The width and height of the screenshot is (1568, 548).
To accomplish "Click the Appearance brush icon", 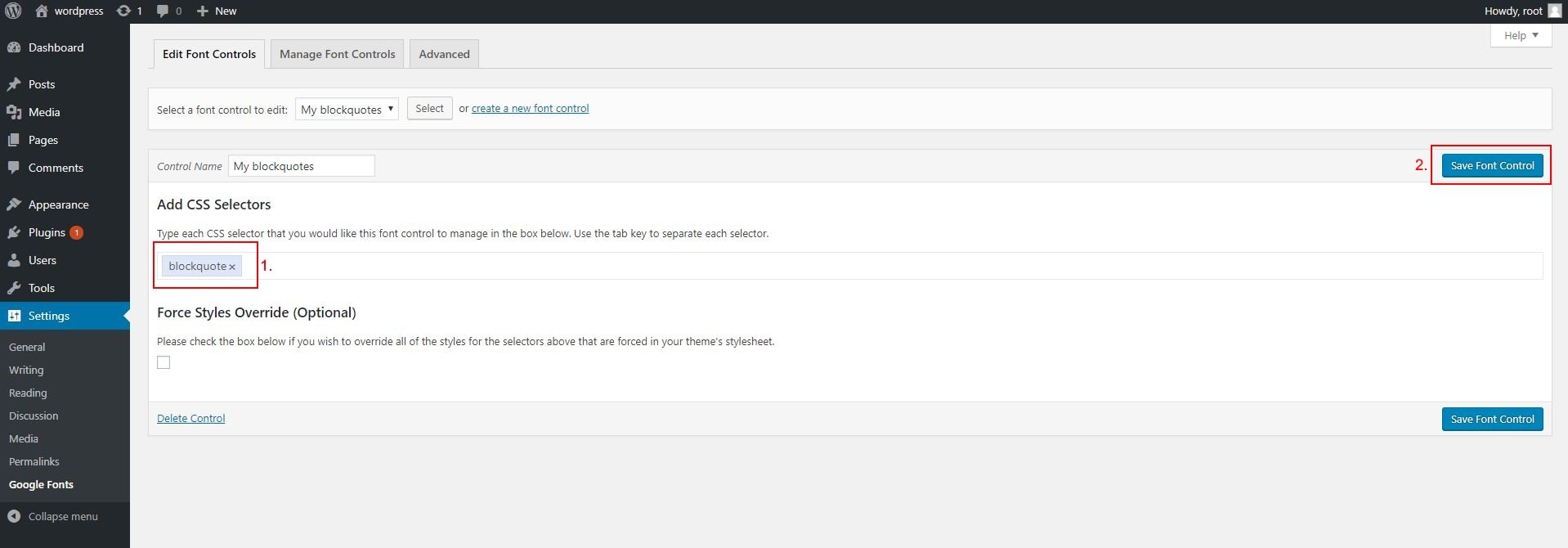I will (14, 204).
